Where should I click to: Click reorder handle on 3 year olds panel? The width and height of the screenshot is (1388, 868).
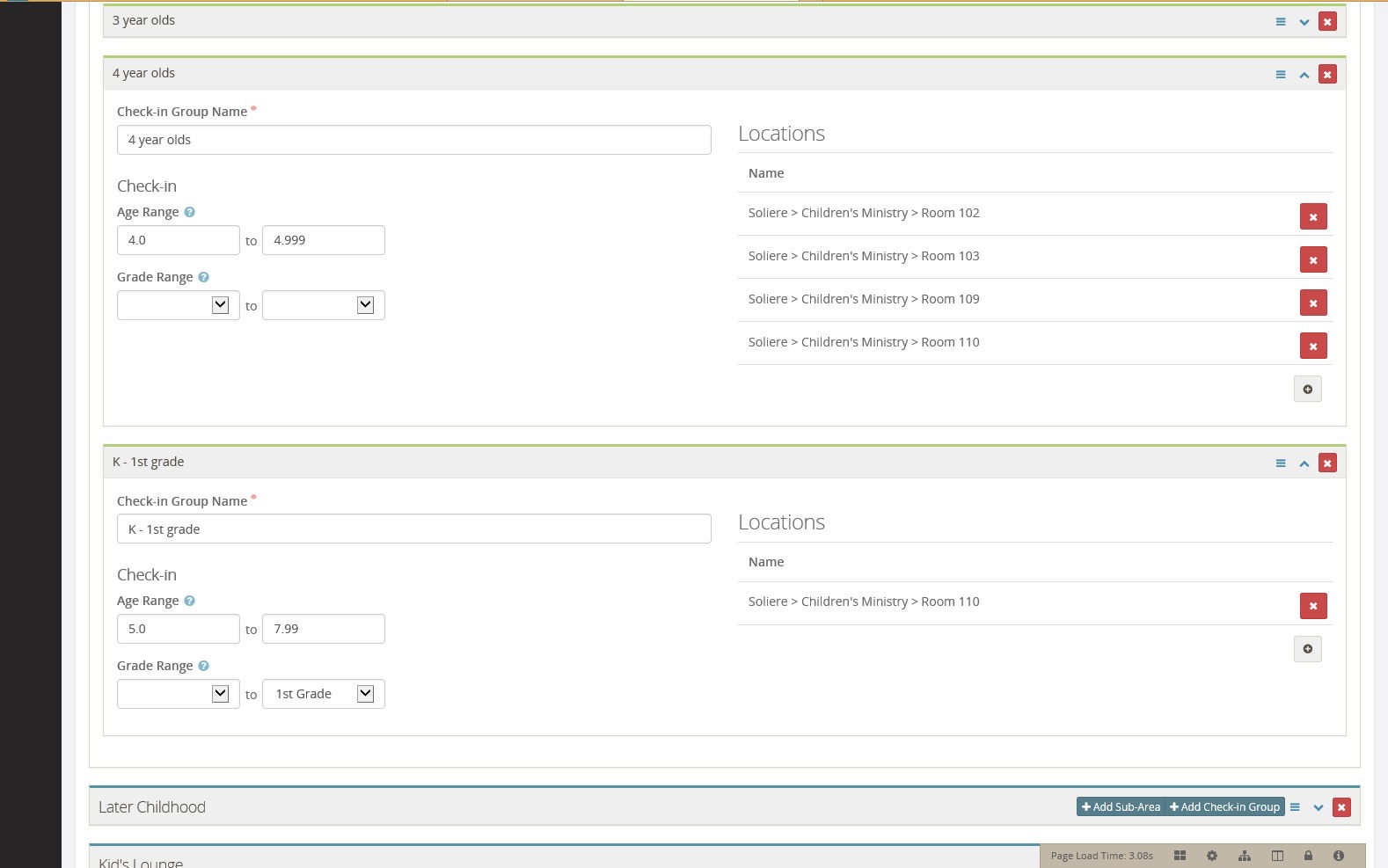[1281, 22]
